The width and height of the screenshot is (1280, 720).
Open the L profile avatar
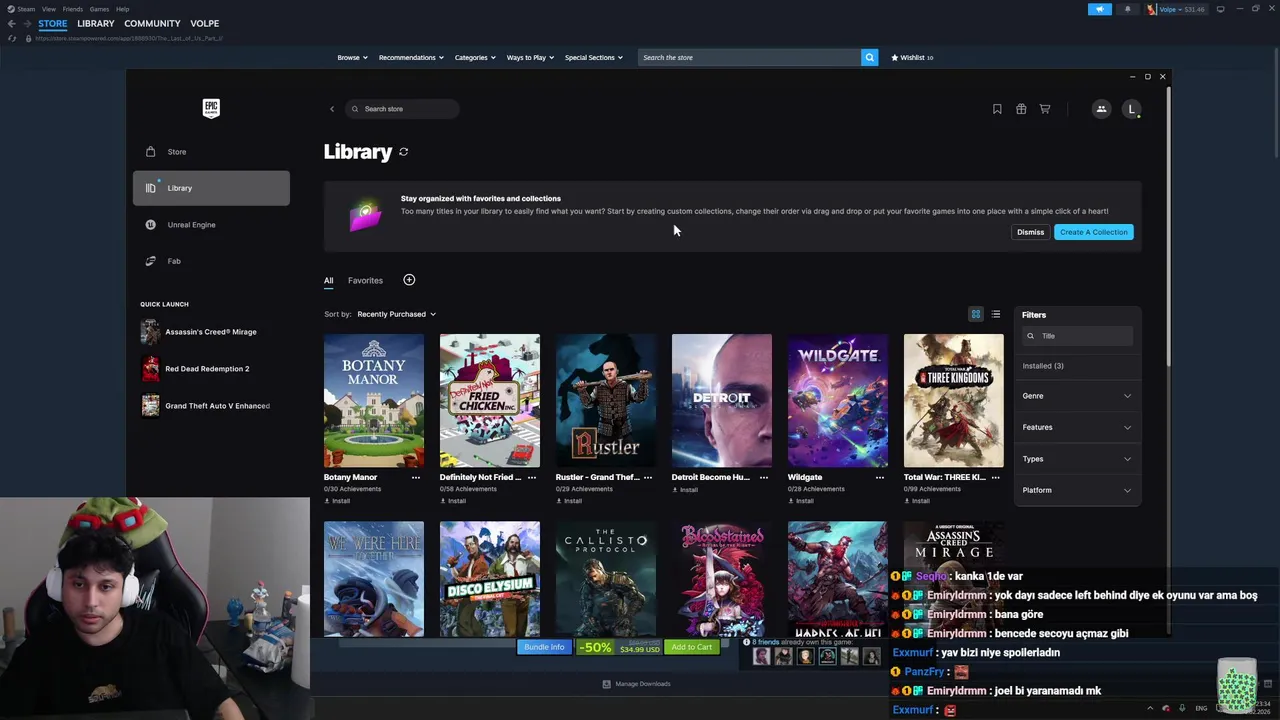pos(1131,109)
